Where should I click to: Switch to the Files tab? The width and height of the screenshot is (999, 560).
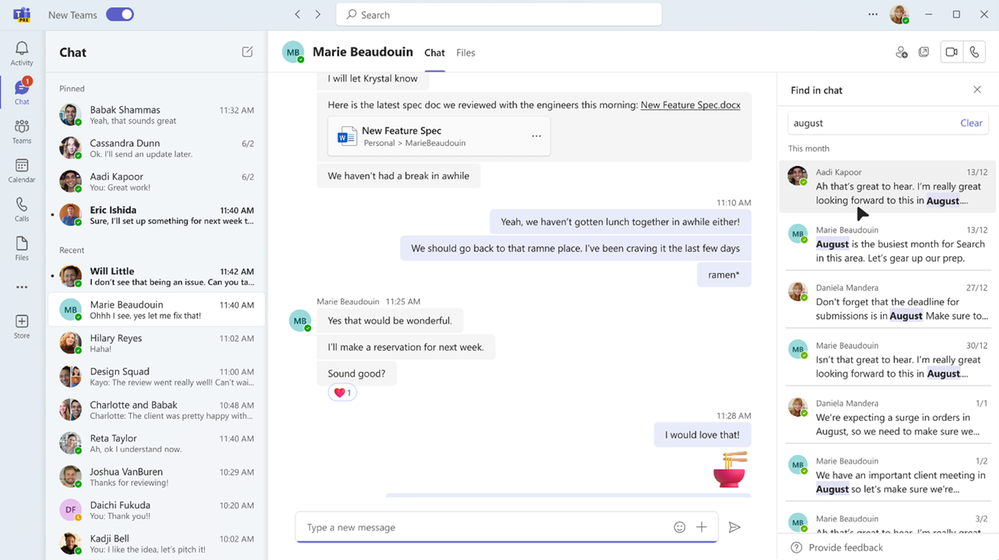coord(466,53)
